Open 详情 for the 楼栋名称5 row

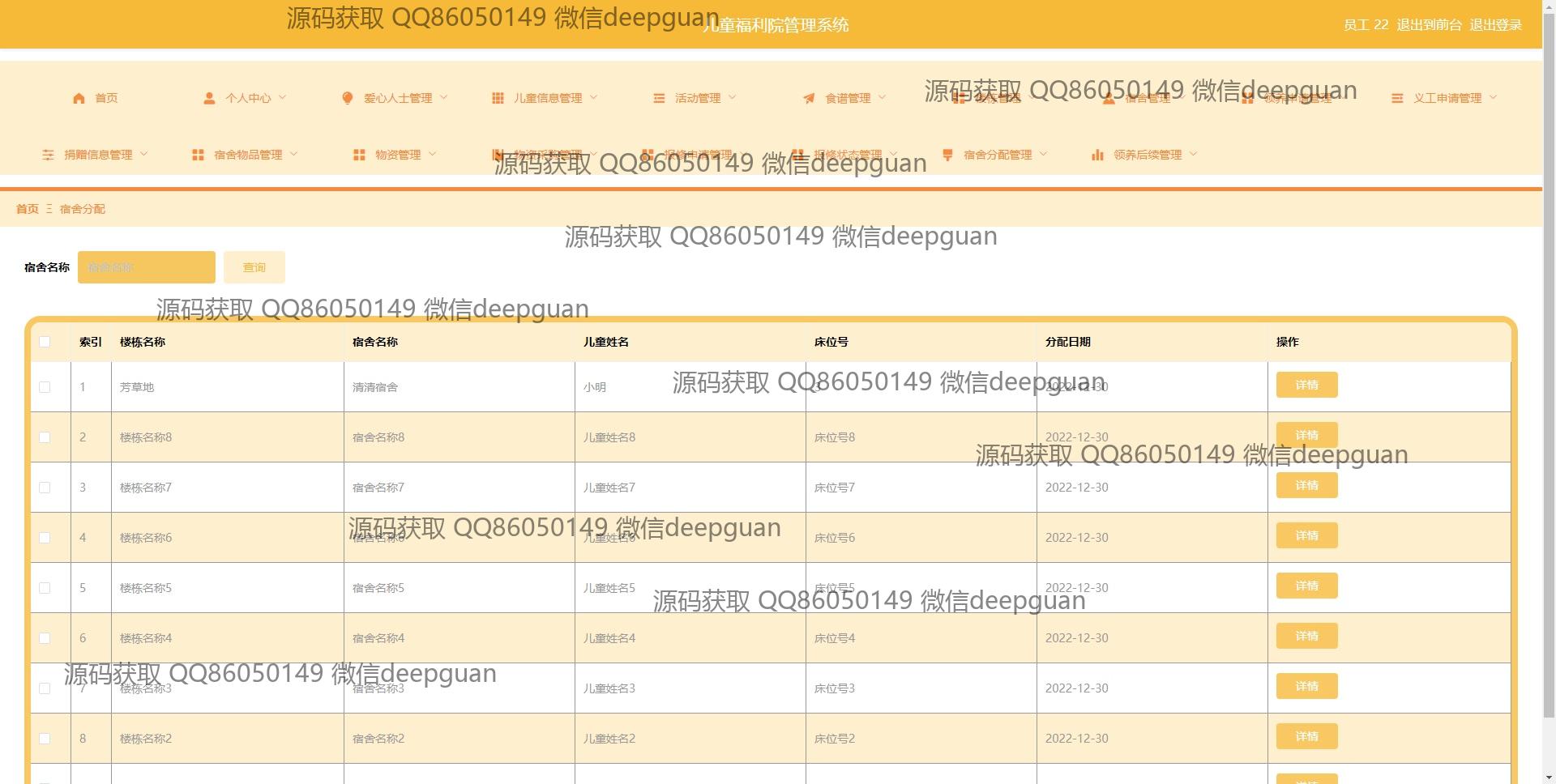coord(1306,586)
